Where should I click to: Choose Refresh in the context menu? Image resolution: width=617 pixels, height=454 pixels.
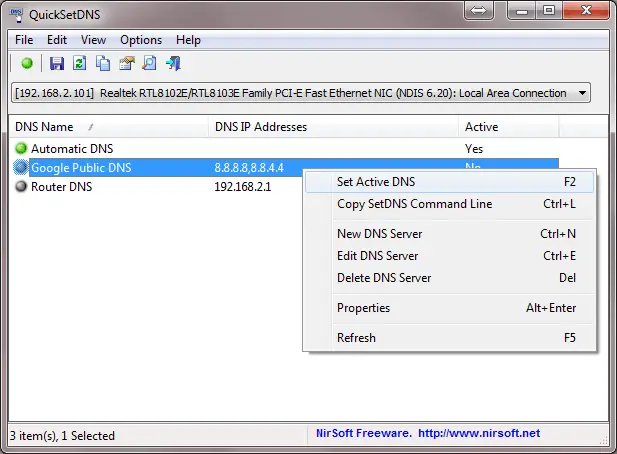click(449, 338)
